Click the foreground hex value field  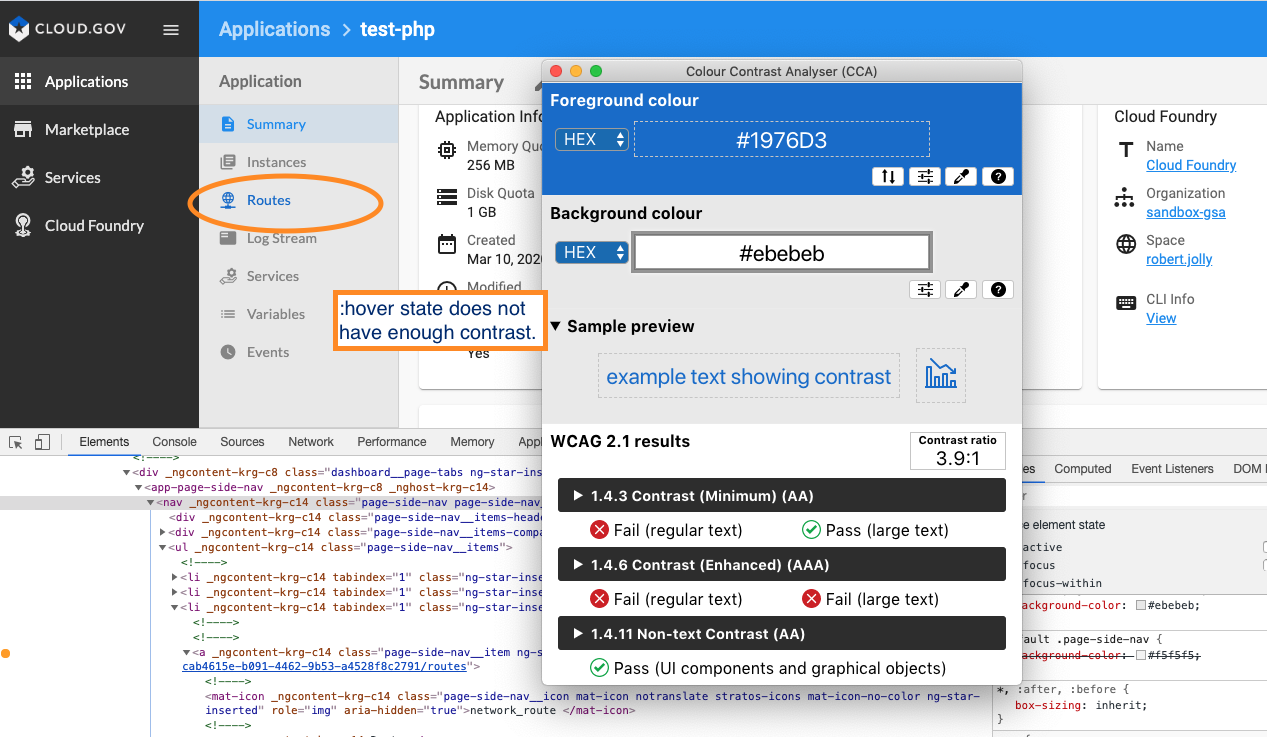point(782,140)
